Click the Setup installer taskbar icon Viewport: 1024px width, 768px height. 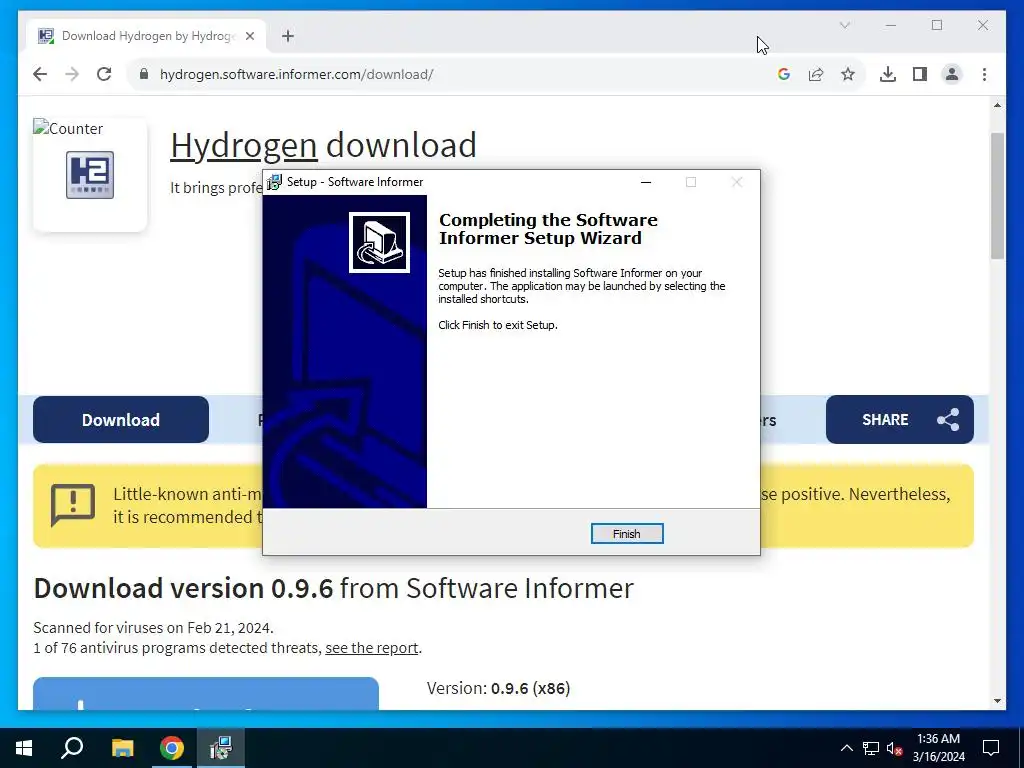tap(221, 748)
